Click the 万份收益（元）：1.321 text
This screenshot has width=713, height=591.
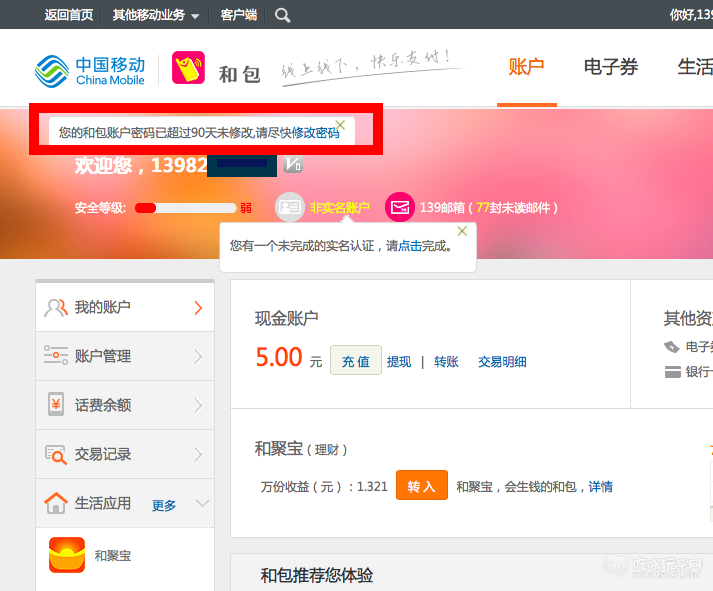coord(324,487)
